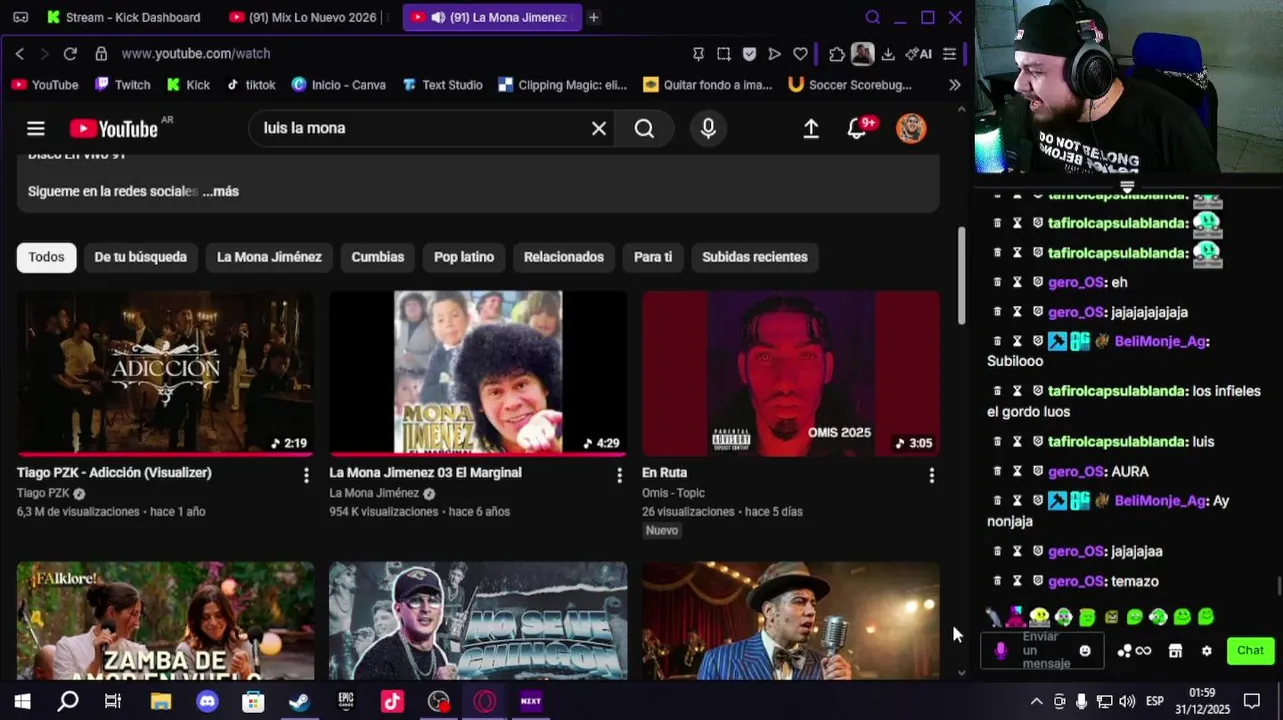The width and height of the screenshot is (1283, 720).
Task: Open the browser extensions puzzle icon
Action: (x=837, y=53)
